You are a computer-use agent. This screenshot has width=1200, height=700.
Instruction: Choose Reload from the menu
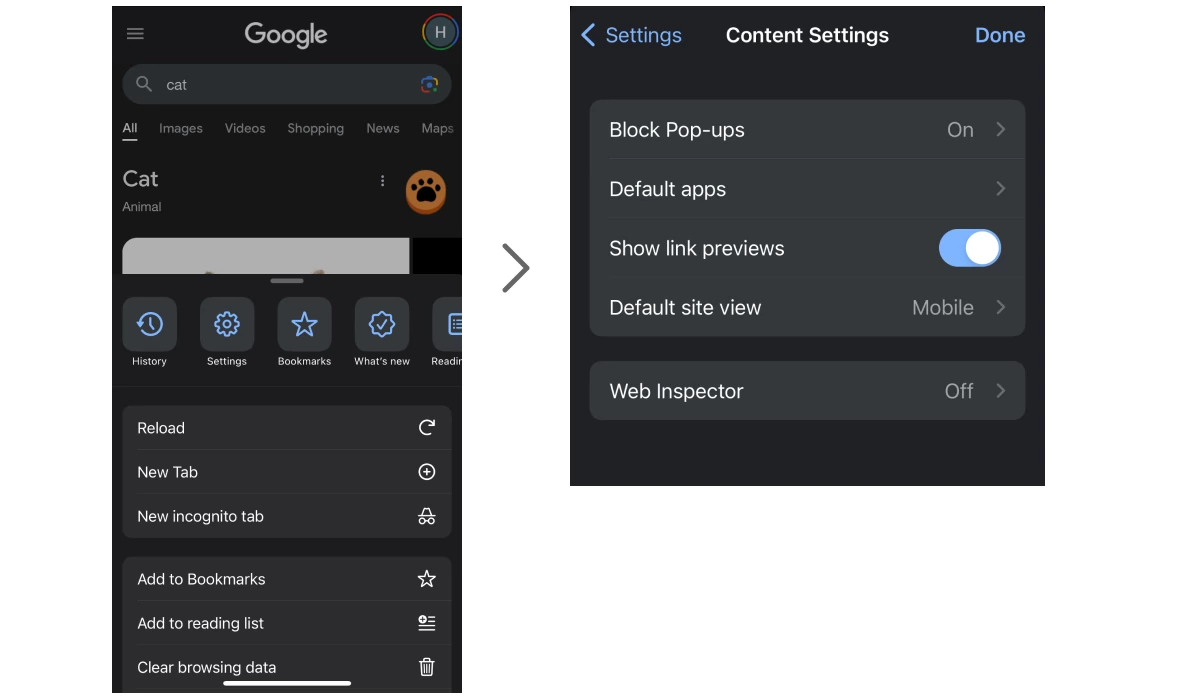coord(287,428)
